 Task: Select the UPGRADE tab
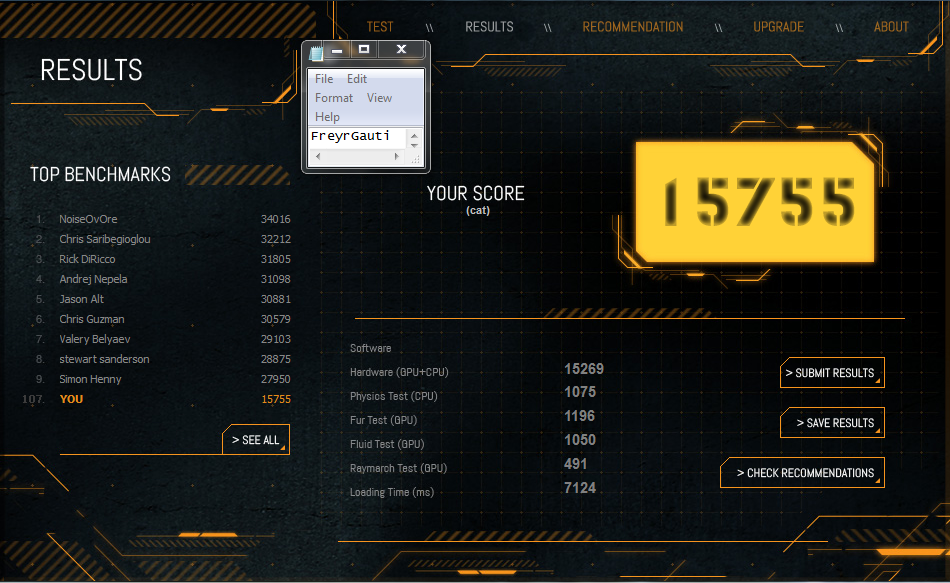[x=778, y=27]
